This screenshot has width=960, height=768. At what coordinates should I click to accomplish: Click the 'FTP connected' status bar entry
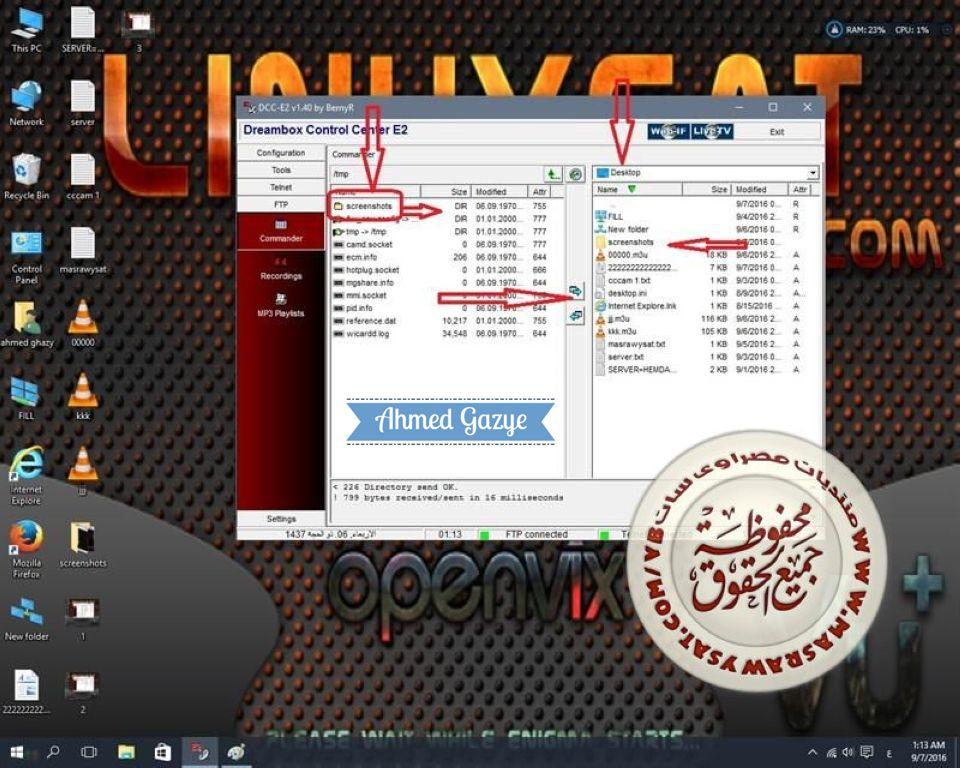pos(536,535)
